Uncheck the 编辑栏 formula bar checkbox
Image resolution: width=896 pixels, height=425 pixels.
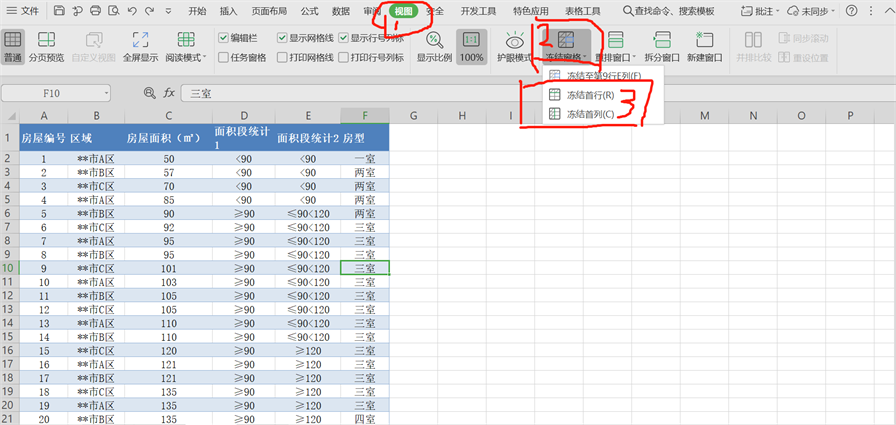tap(223, 37)
